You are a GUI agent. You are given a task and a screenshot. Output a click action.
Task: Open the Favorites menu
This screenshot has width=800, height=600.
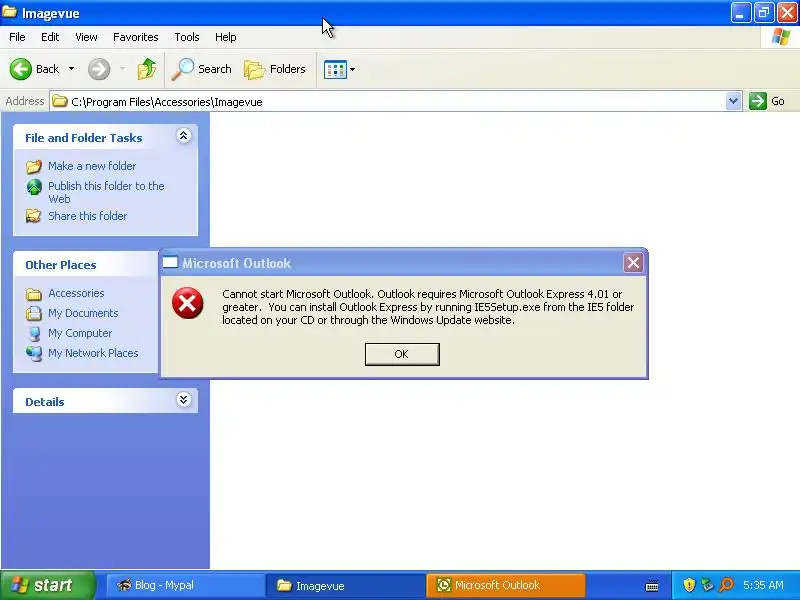(136, 37)
